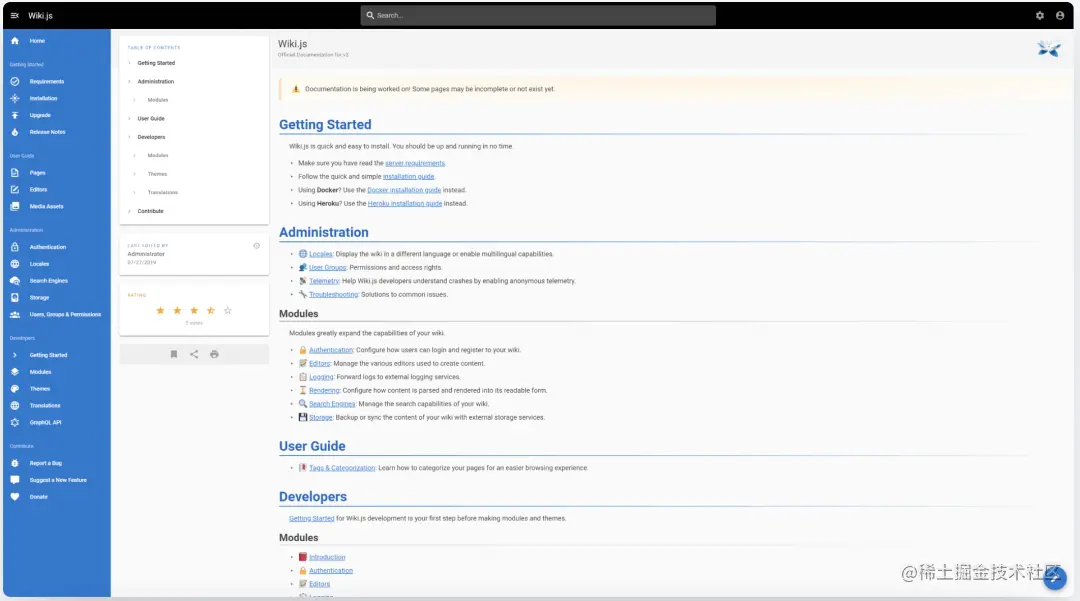Click the Translations globe icon in the sidebar
This screenshot has height=601, width=1080.
pyautogui.click(x=14, y=405)
